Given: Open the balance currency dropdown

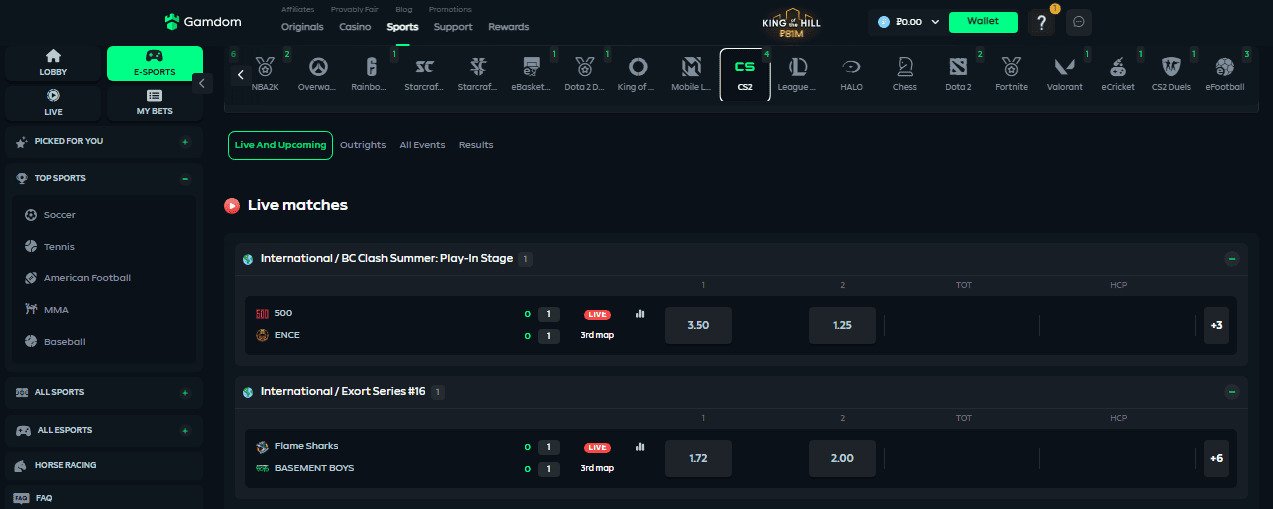Looking at the screenshot, I should tap(935, 22).
